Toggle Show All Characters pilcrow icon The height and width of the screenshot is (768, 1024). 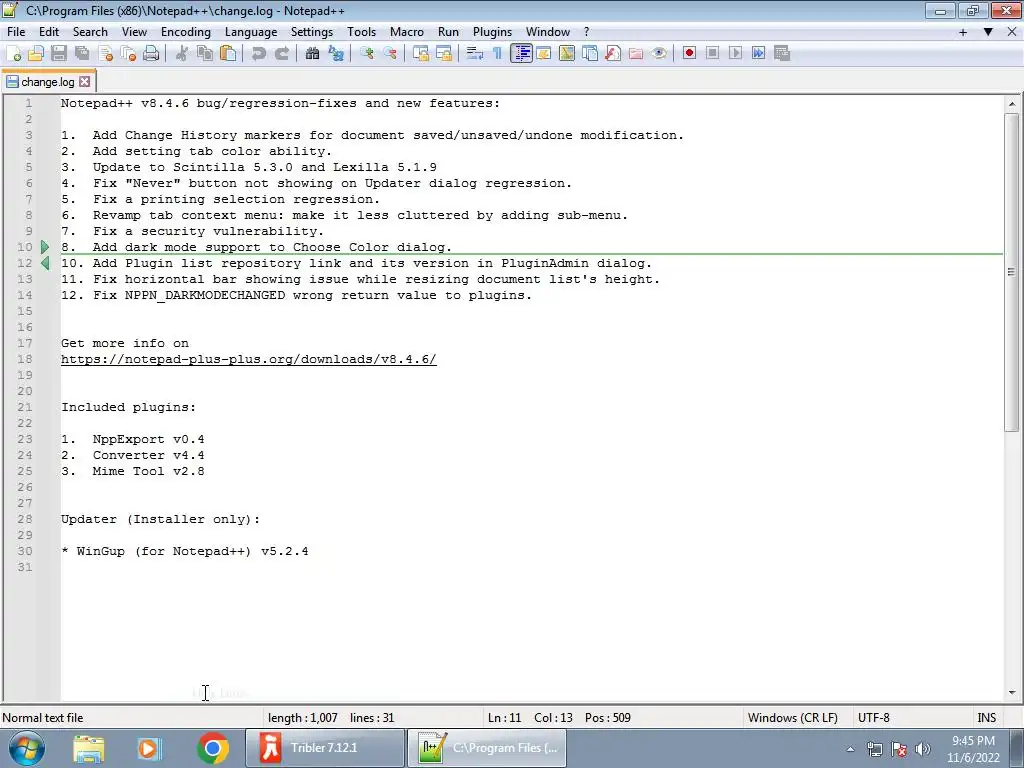coord(498,54)
